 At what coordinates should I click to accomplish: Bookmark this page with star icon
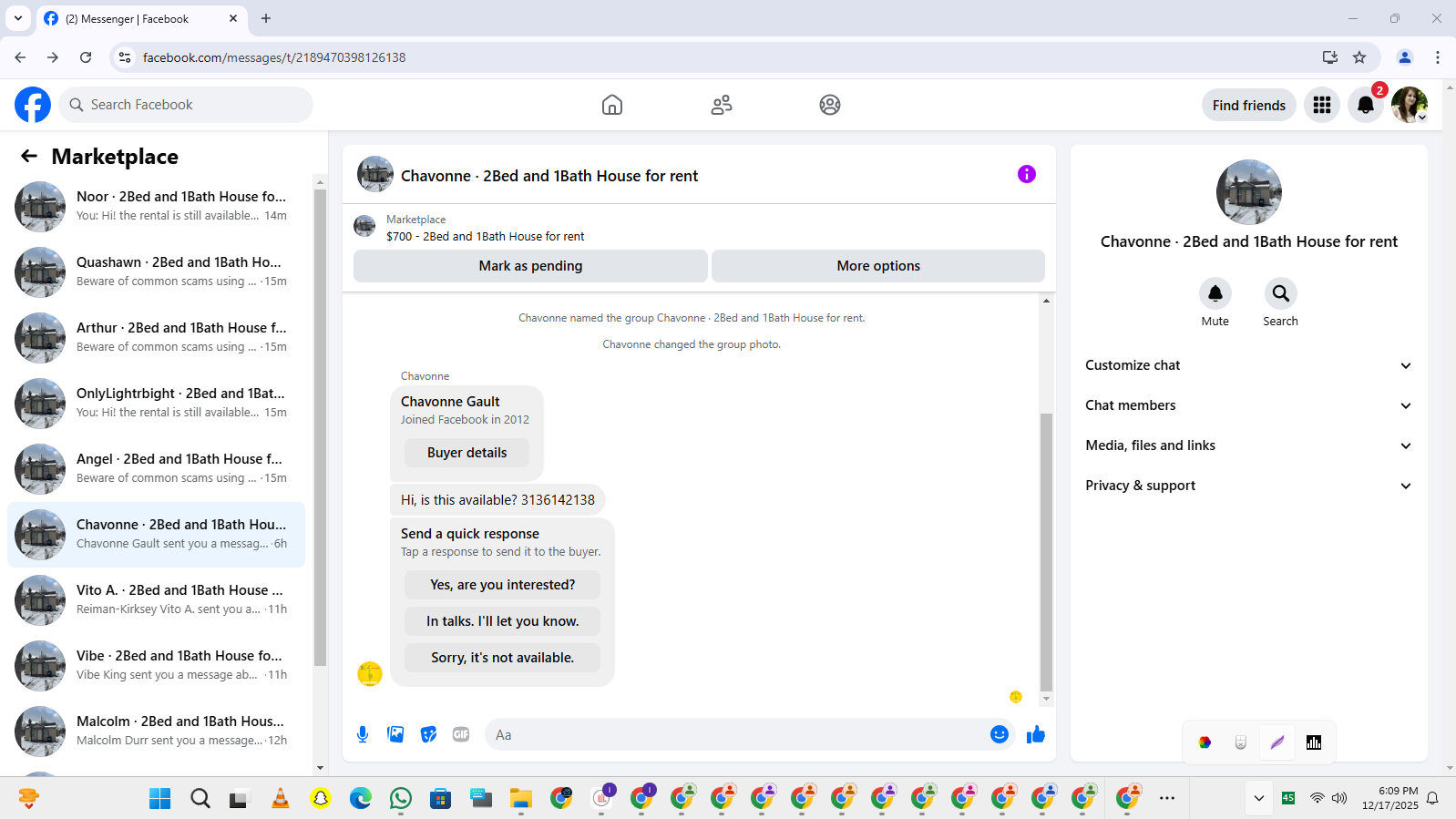pyautogui.click(x=1359, y=57)
